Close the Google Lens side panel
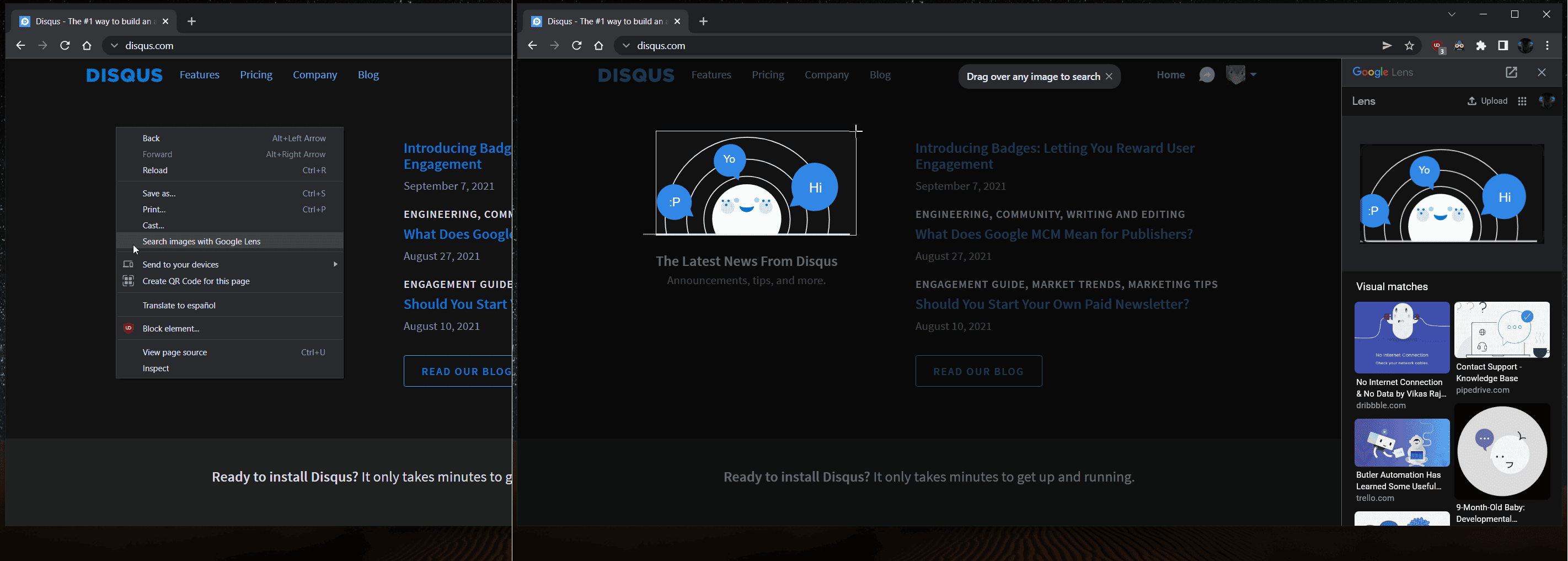 click(1542, 72)
